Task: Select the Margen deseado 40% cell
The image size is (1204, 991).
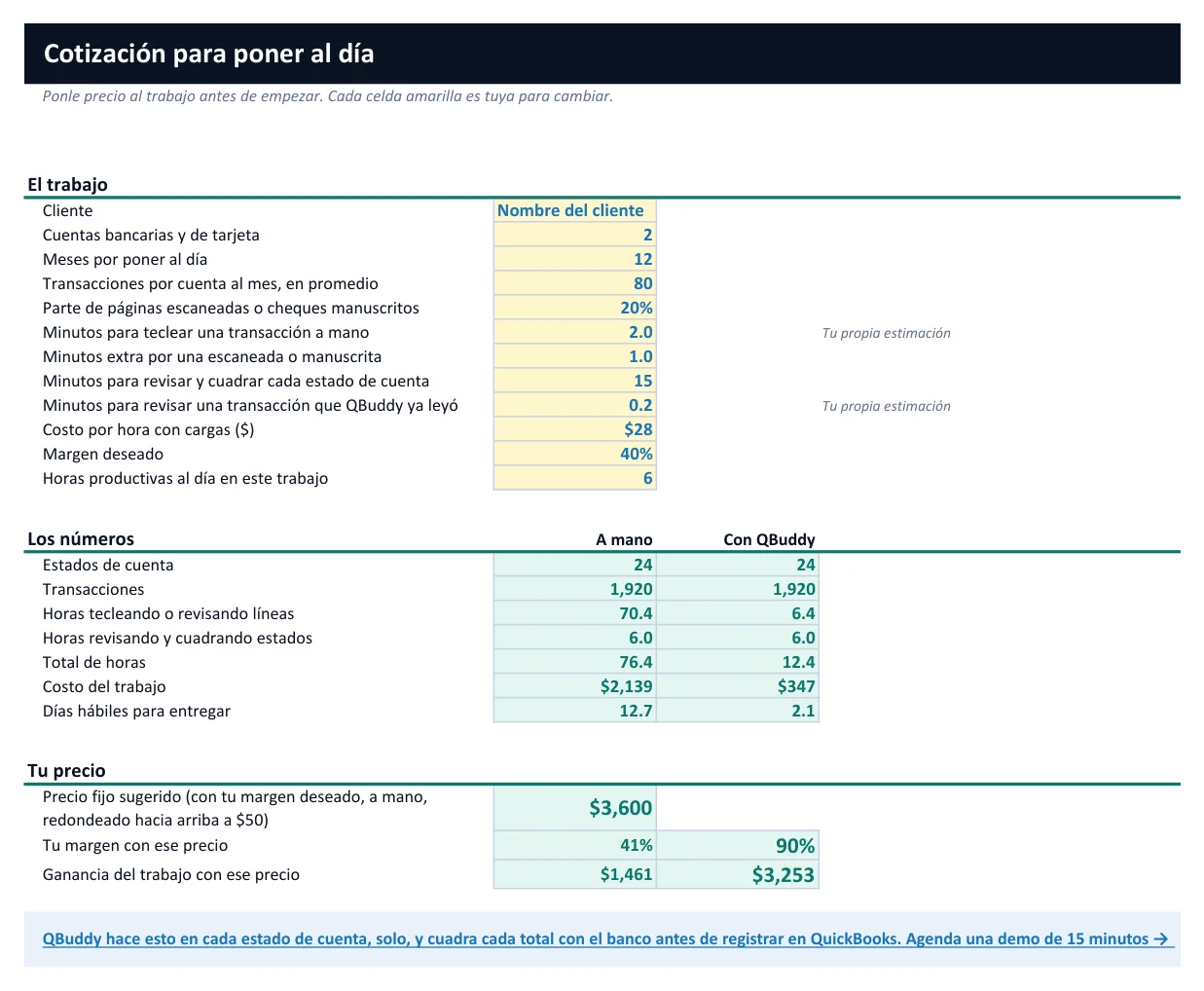Action: point(575,454)
